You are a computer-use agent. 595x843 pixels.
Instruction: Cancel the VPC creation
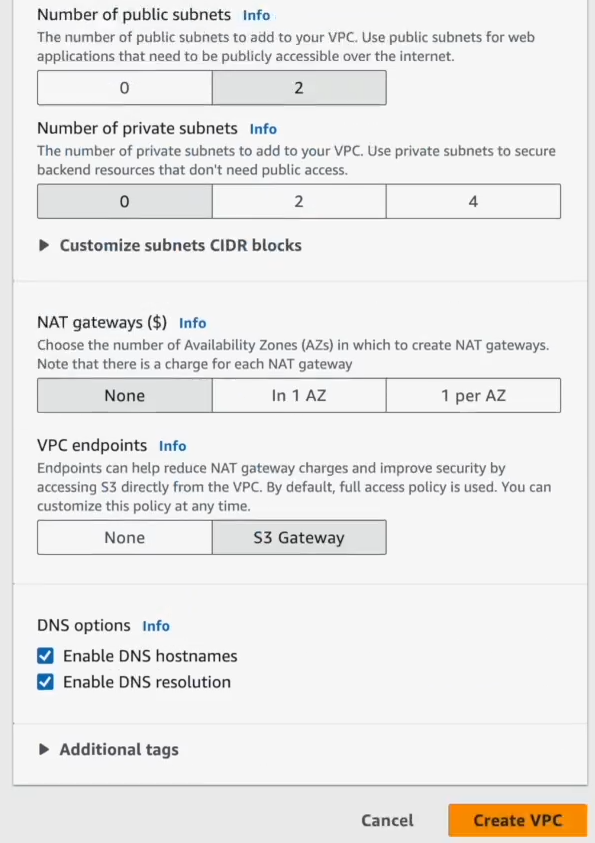[387, 820]
